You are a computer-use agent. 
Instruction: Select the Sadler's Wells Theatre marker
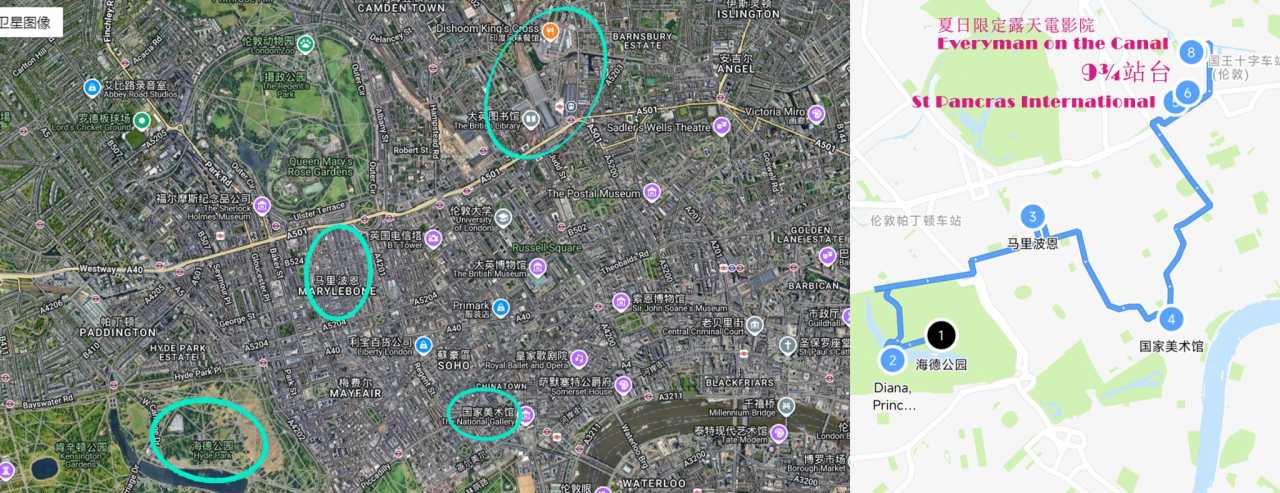(x=722, y=125)
